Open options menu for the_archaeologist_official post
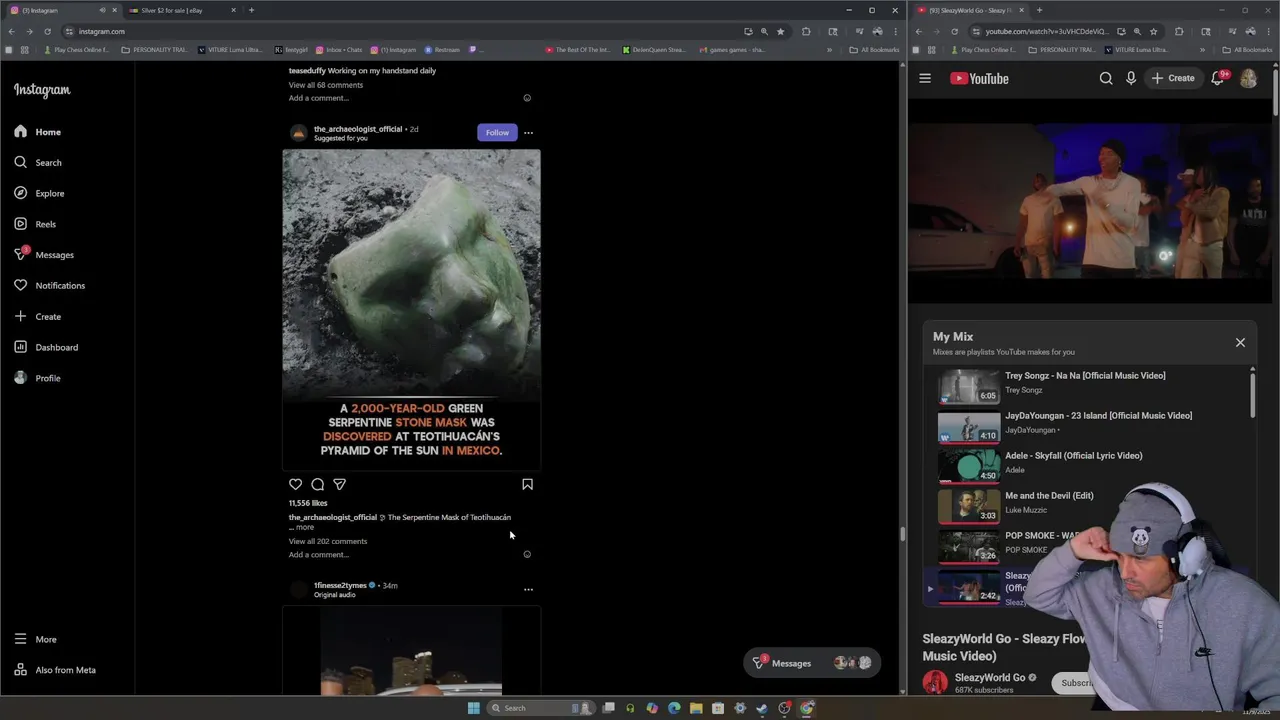The width and height of the screenshot is (1280, 720). coord(528,132)
